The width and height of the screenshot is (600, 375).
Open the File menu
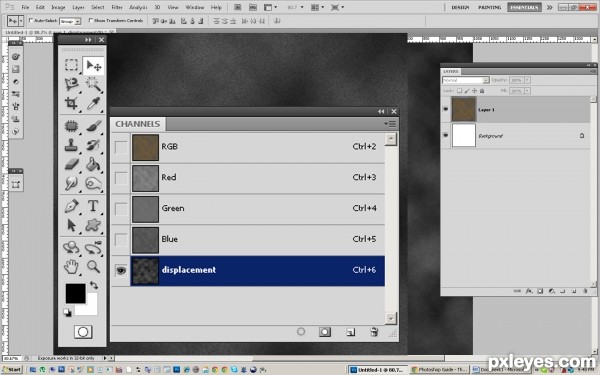25,7
